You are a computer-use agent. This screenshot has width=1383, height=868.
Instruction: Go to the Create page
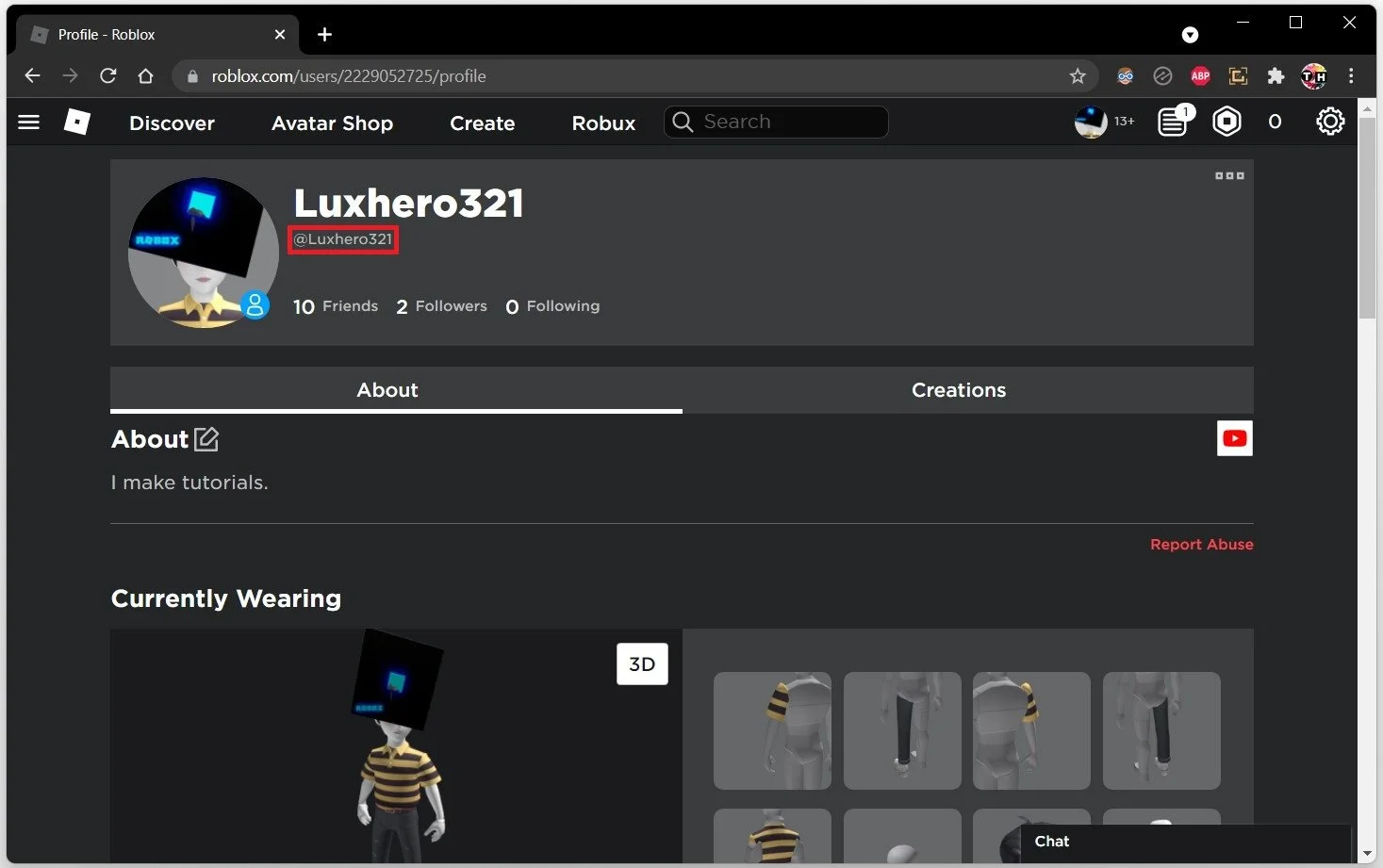coord(483,123)
